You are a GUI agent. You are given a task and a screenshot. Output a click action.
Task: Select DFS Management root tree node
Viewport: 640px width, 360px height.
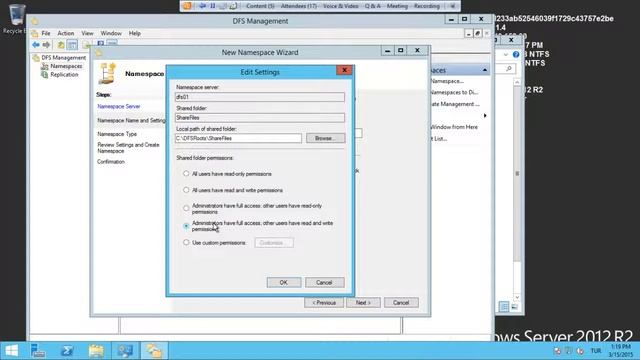tap(63, 58)
